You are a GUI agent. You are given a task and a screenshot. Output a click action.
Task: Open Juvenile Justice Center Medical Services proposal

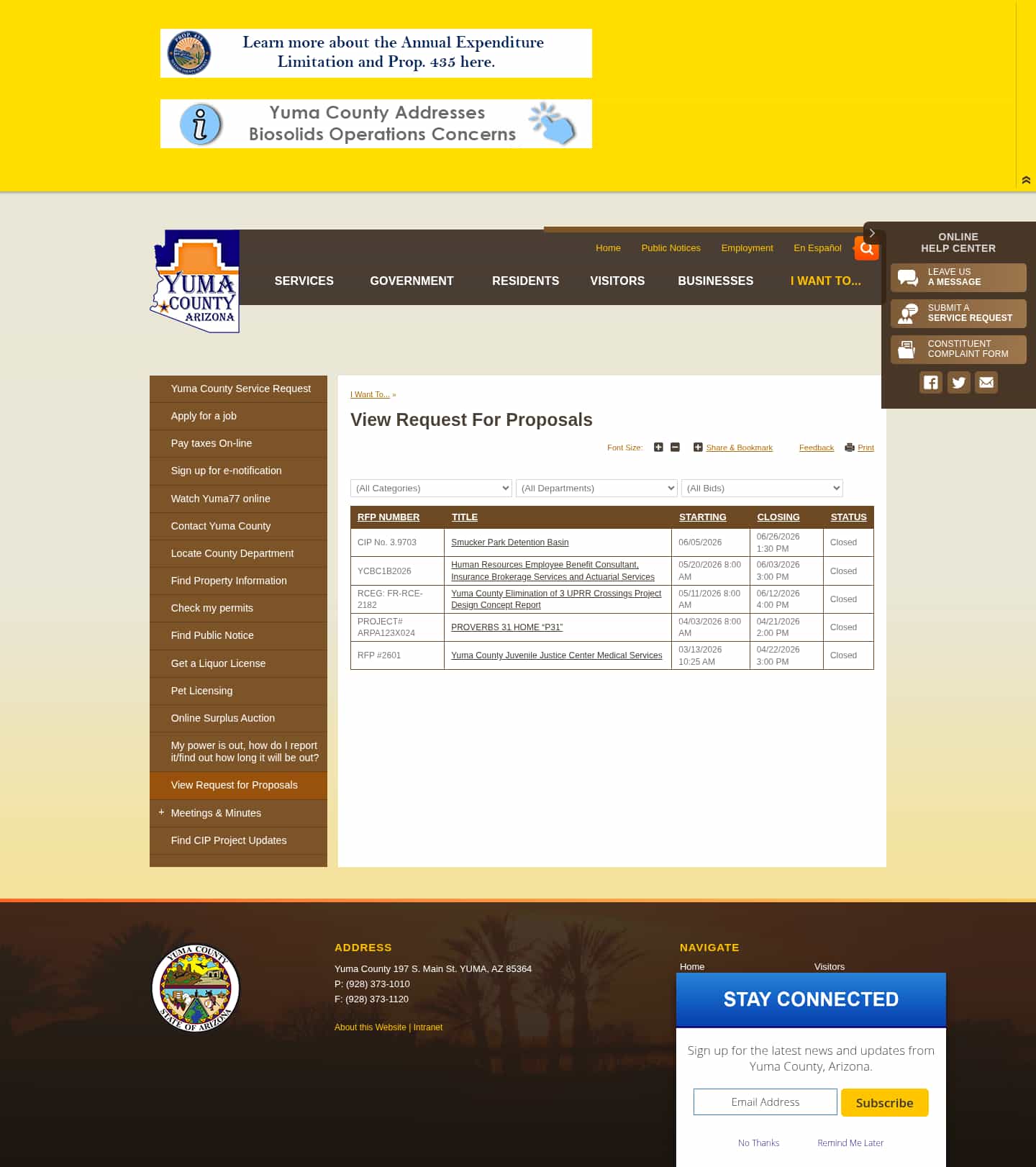point(556,655)
